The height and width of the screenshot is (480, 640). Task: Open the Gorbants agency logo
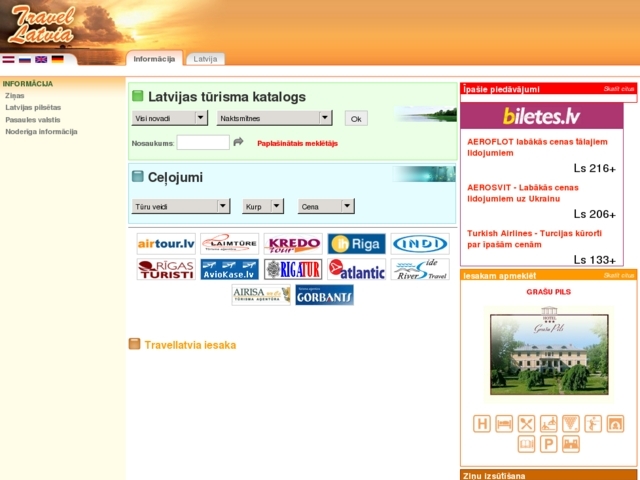(324, 295)
